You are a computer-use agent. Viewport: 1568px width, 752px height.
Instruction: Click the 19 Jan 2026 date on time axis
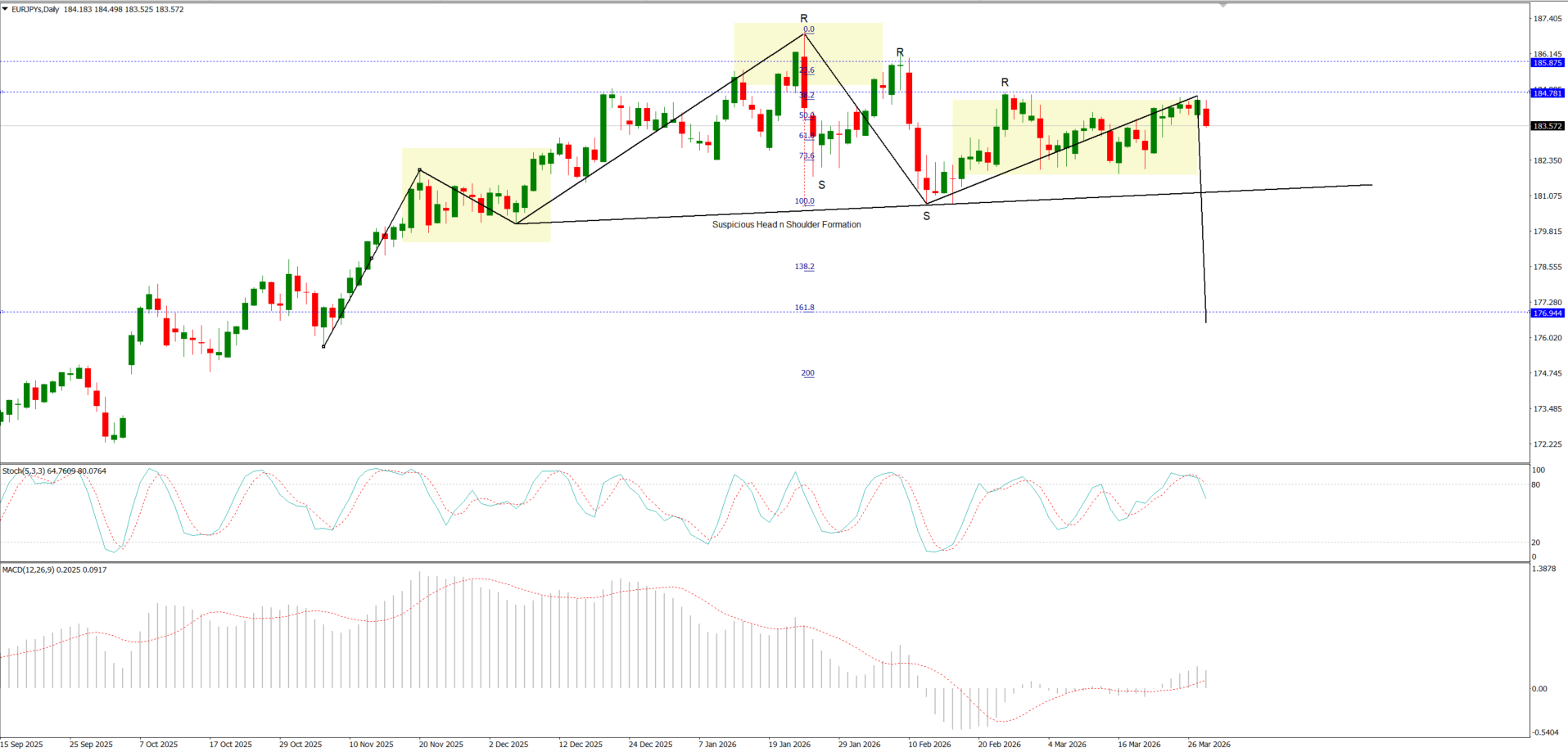tap(789, 745)
